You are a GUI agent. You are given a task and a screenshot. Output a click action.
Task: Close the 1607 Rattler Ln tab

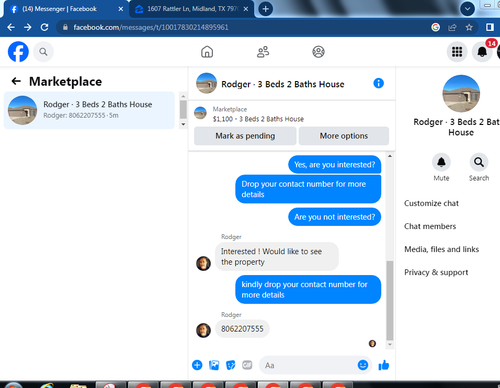[246, 9]
